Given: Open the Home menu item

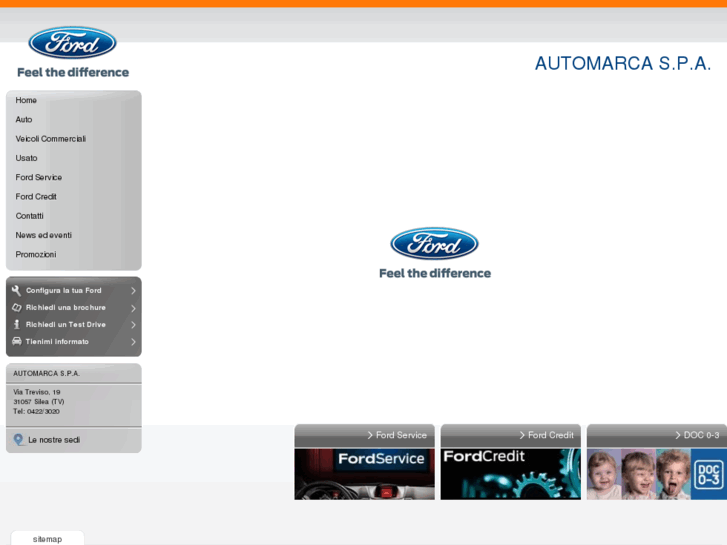Looking at the screenshot, I should [26, 100].
